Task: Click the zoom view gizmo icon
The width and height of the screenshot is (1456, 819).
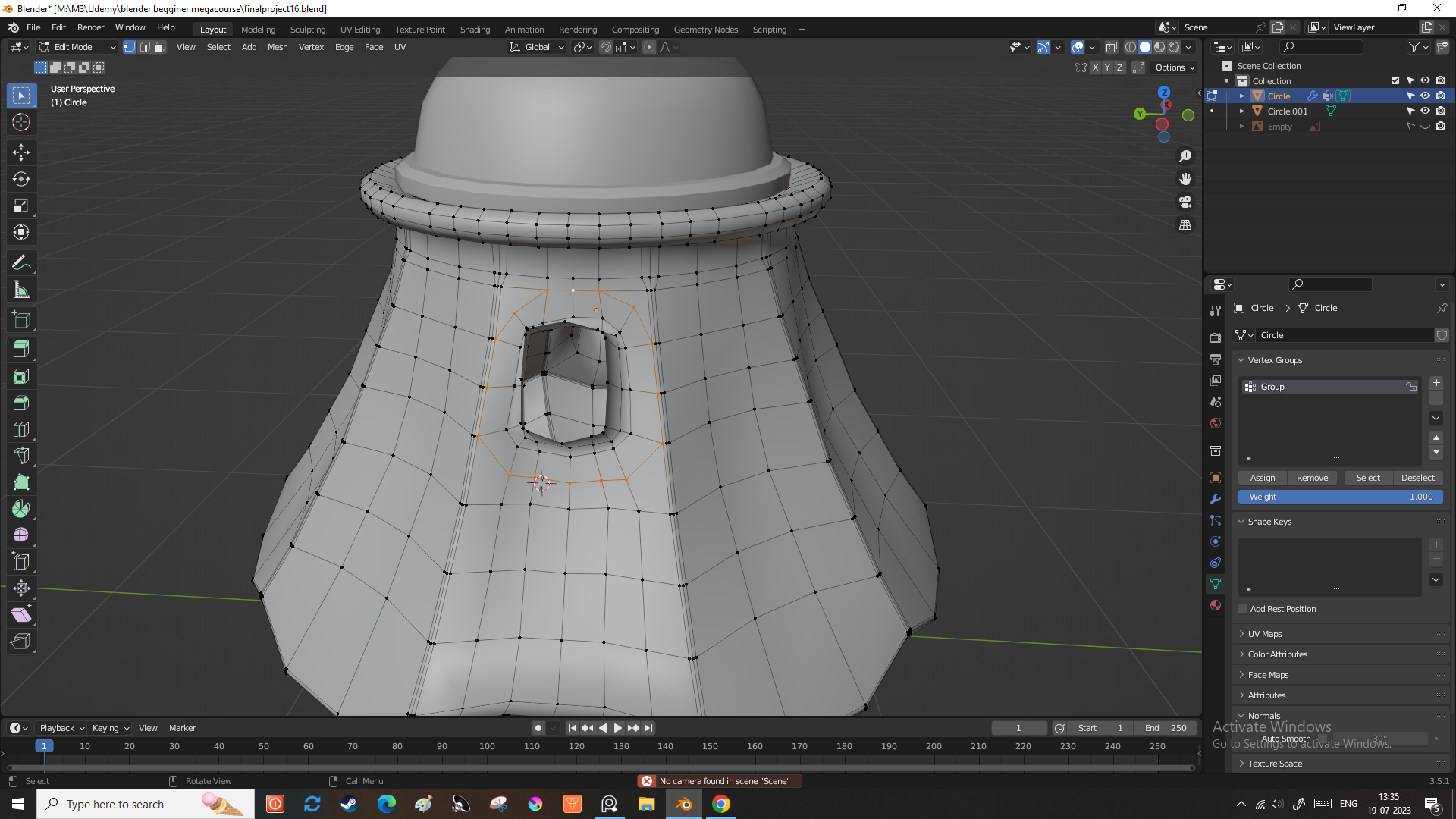Action: pos(1185,156)
